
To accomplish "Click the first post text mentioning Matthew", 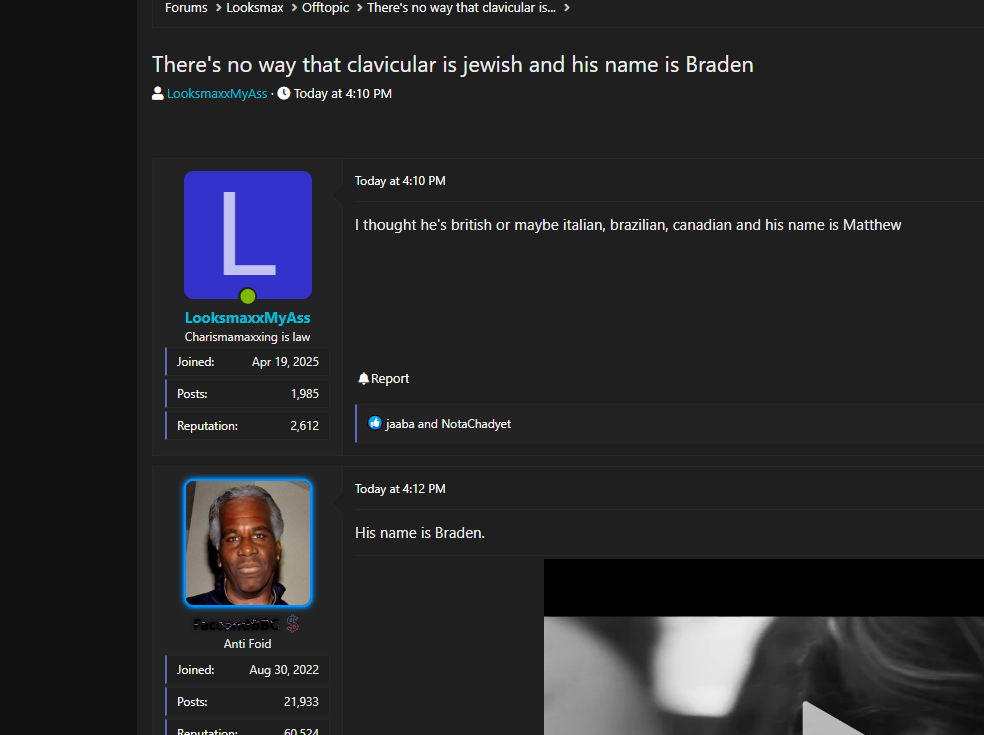I will [x=628, y=225].
